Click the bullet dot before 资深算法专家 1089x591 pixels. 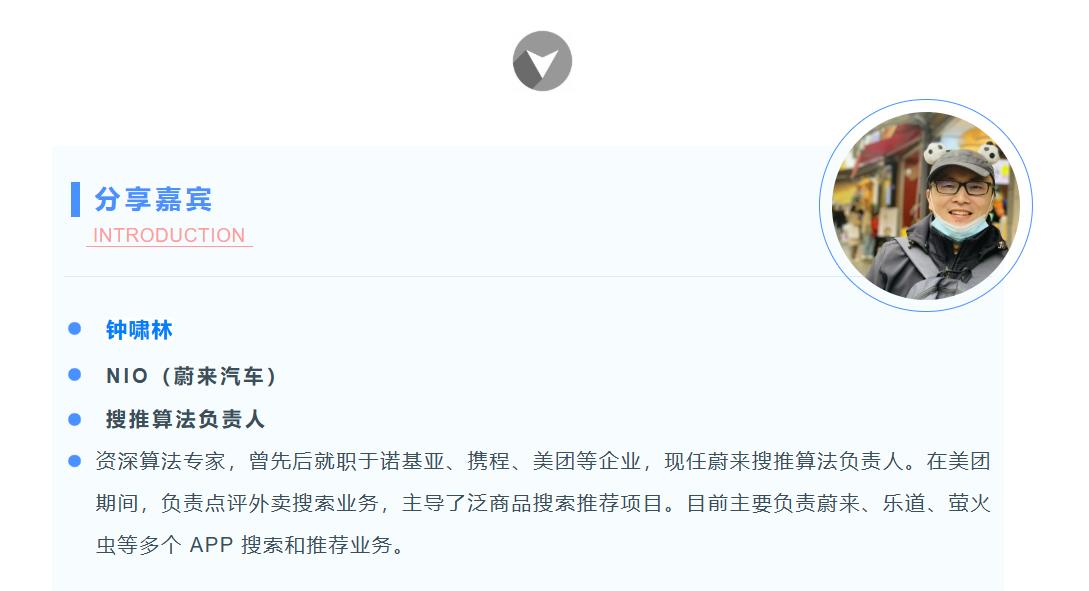(x=75, y=461)
